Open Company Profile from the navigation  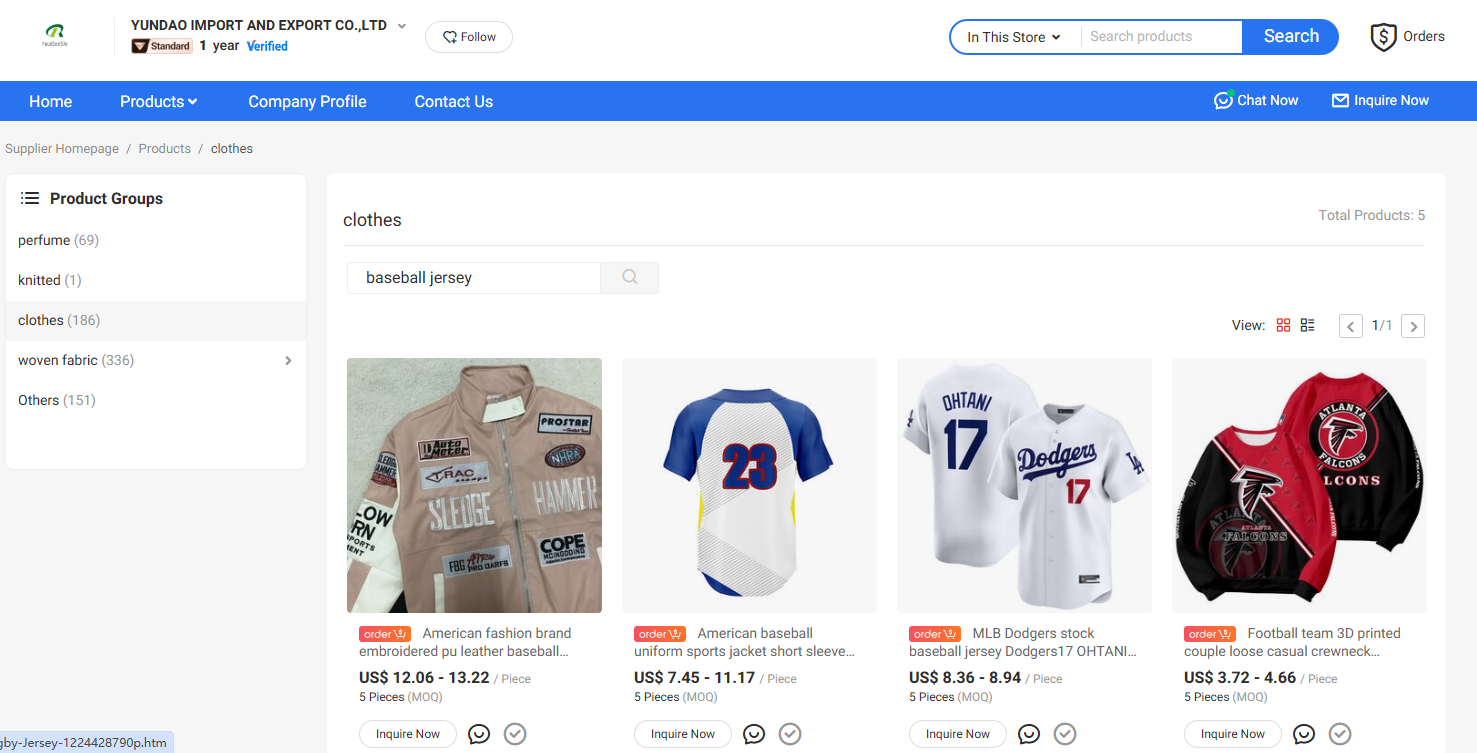click(x=307, y=101)
